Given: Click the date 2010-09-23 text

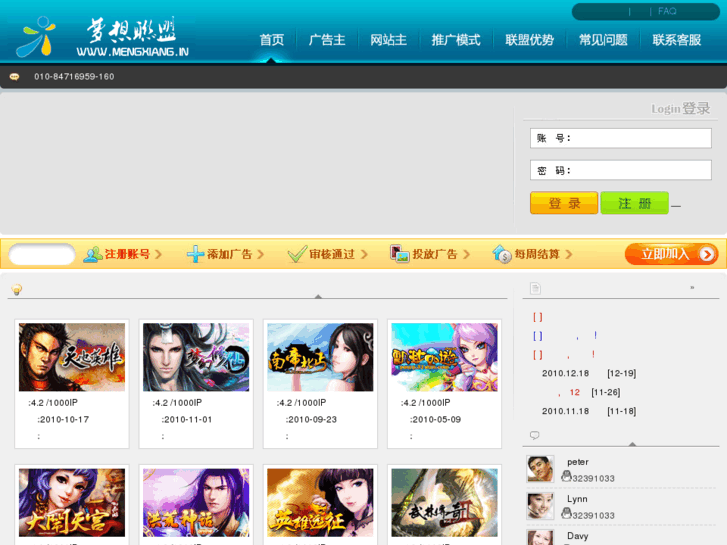Looking at the screenshot, I should tap(312, 419).
